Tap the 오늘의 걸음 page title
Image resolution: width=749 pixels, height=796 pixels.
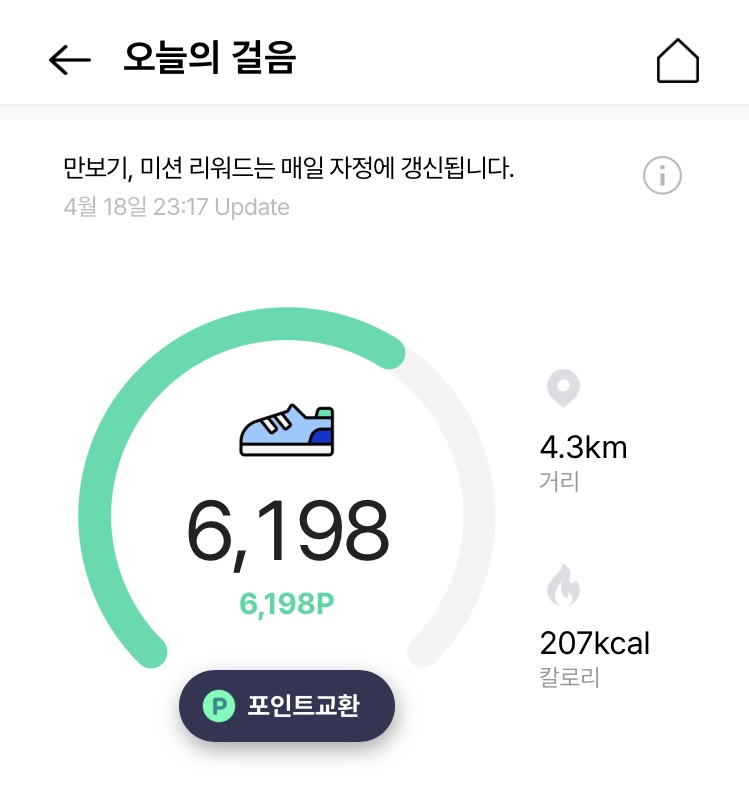(x=209, y=59)
